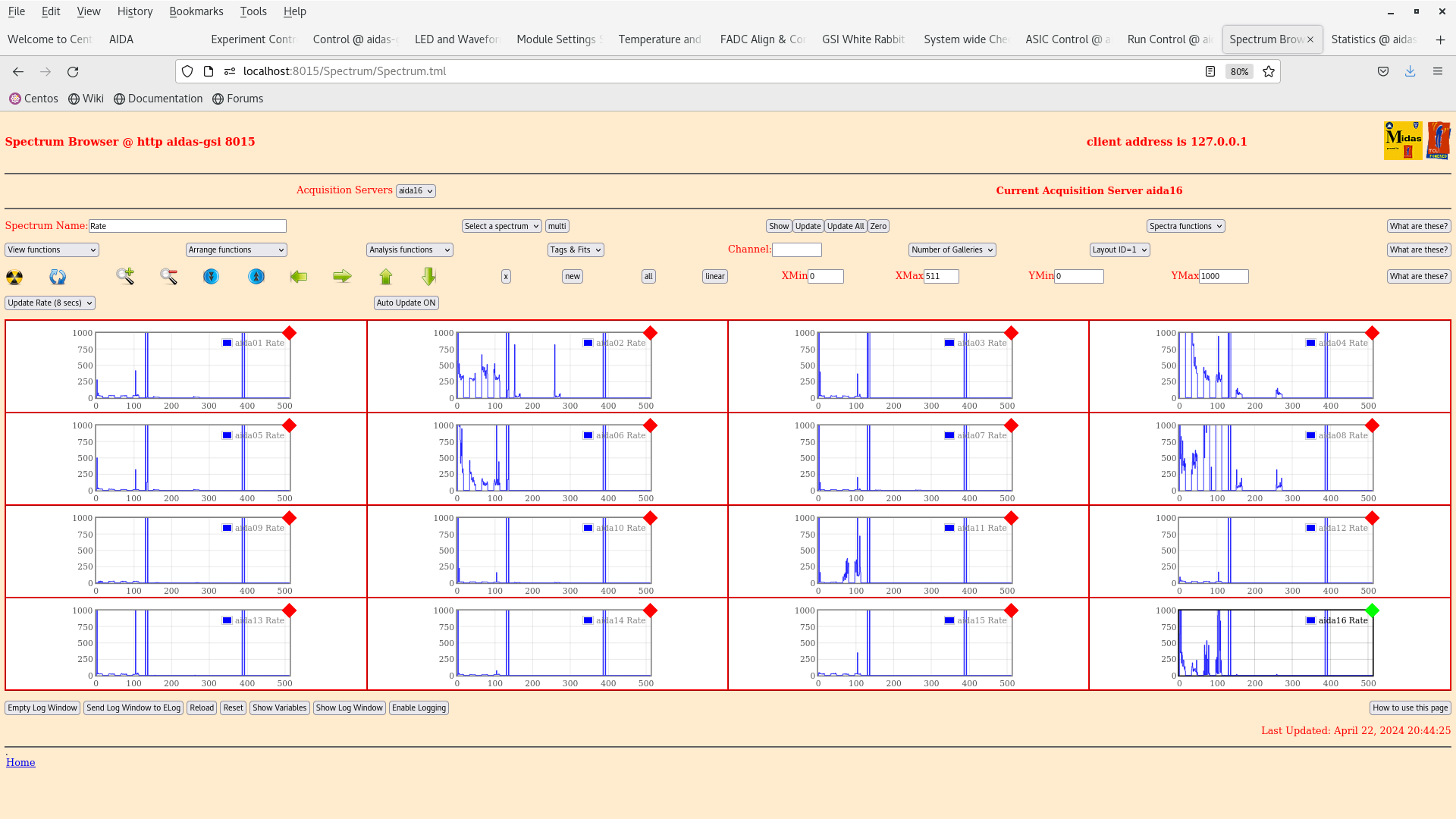Expand the Analysis functions dropdown
1456x819 pixels.
[x=409, y=249]
